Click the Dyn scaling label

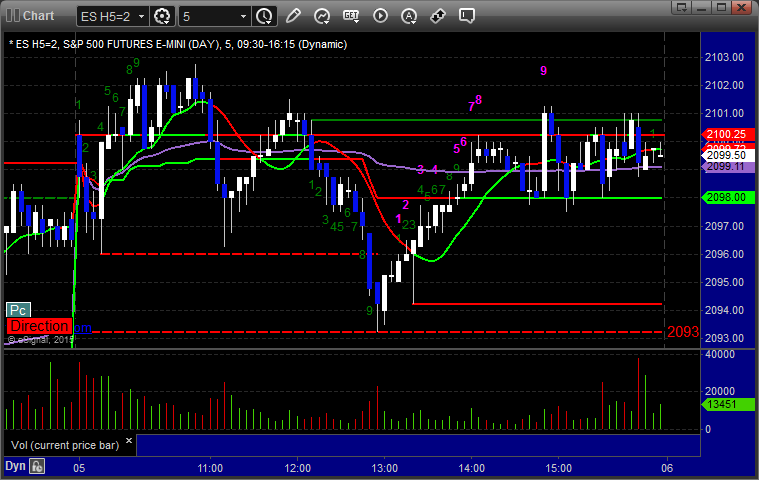15,466
